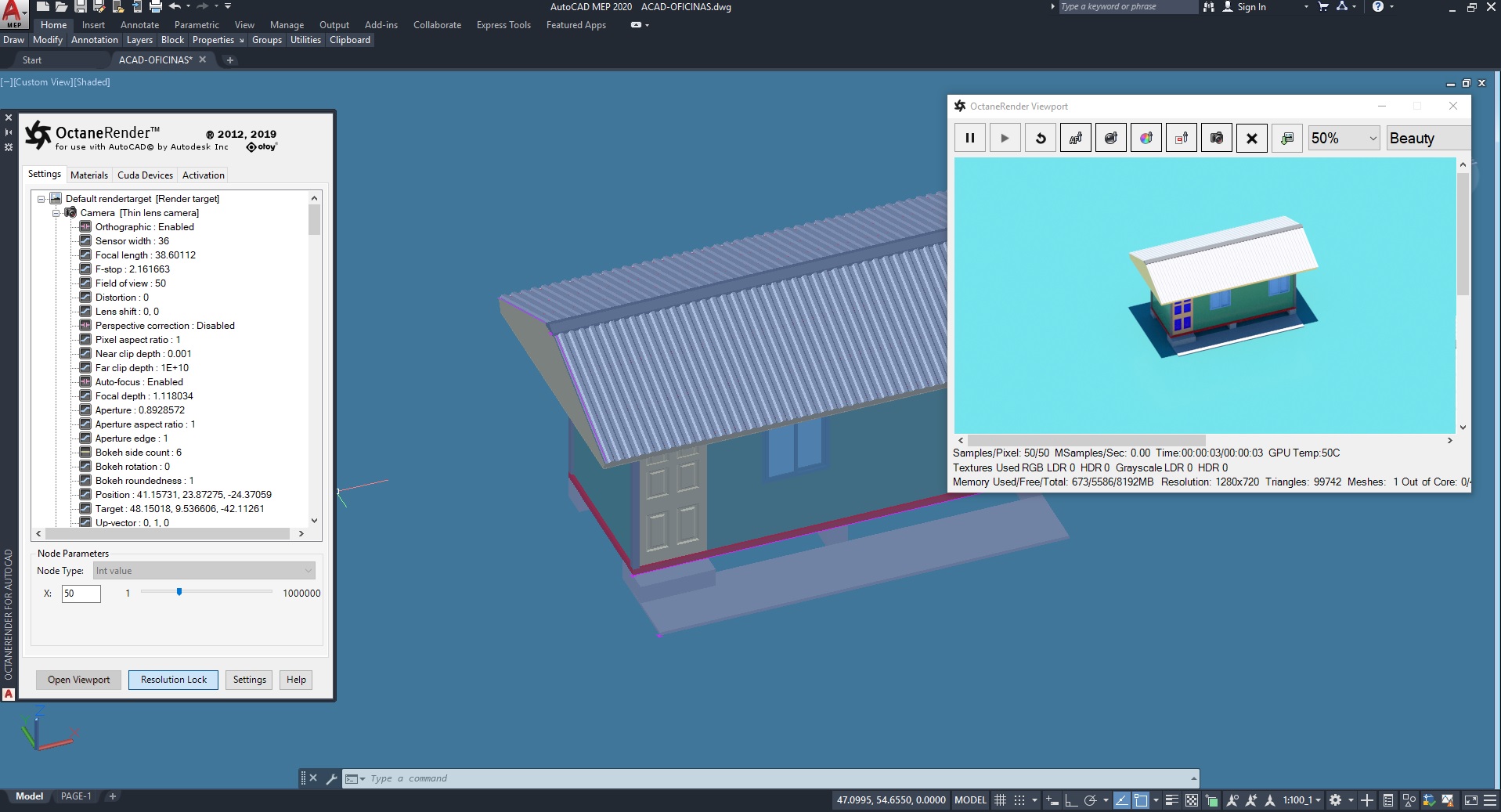Image resolution: width=1501 pixels, height=812 pixels.
Task: Click the play button in OctaneRender Viewport
Action: point(1005,139)
